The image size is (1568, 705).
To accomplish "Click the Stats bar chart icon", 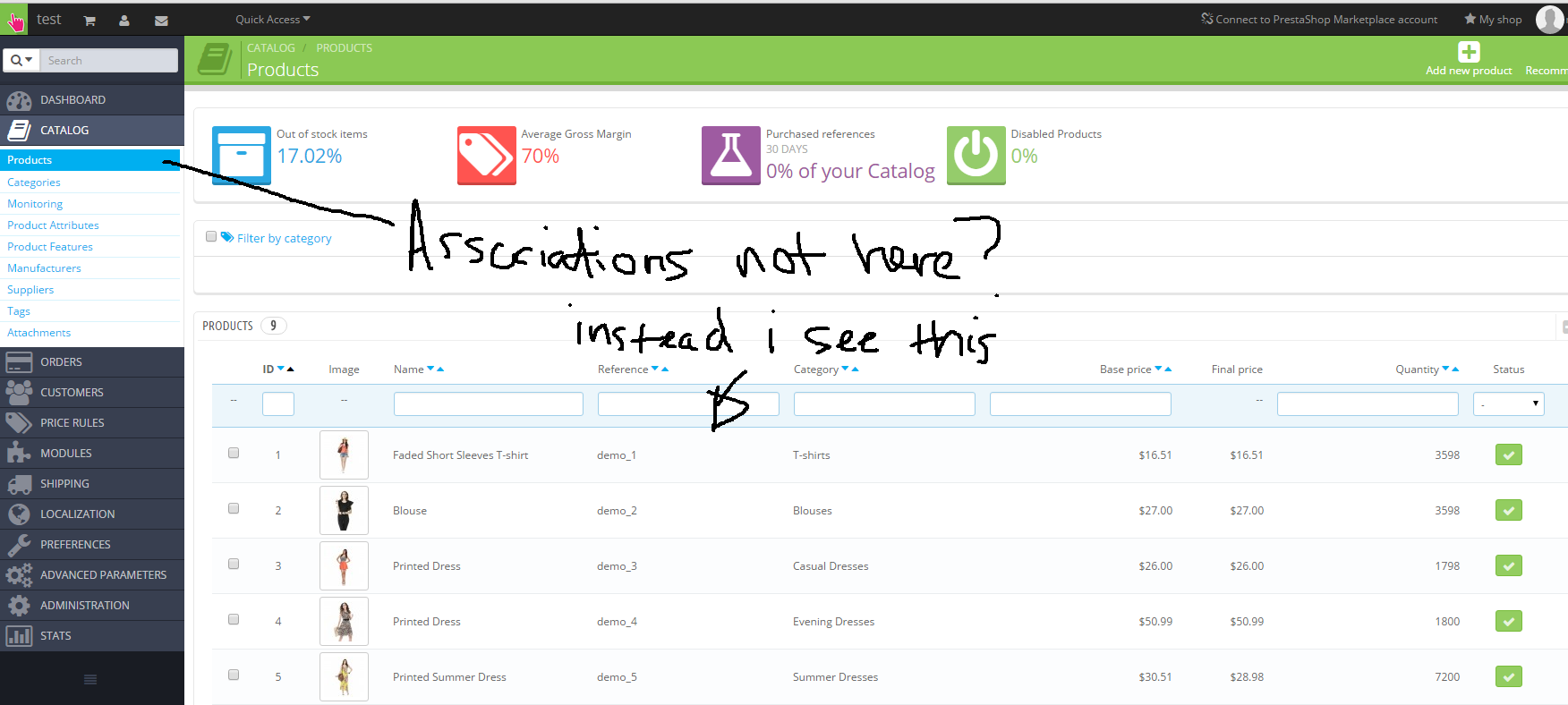I will (x=19, y=636).
